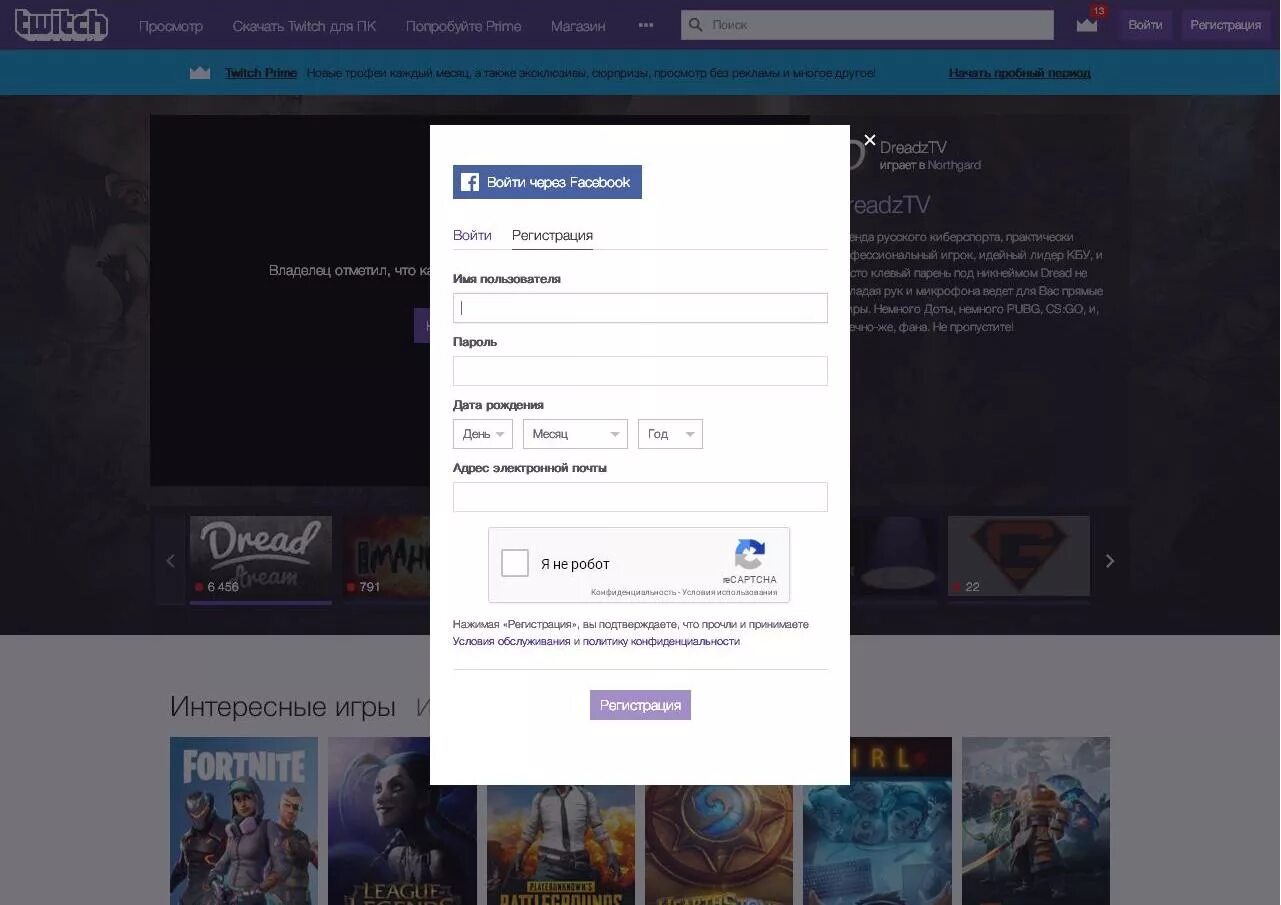The height and width of the screenshot is (905, 1281).
Task: Open Попробуйте Prime menu item
Action: [464, 26]
